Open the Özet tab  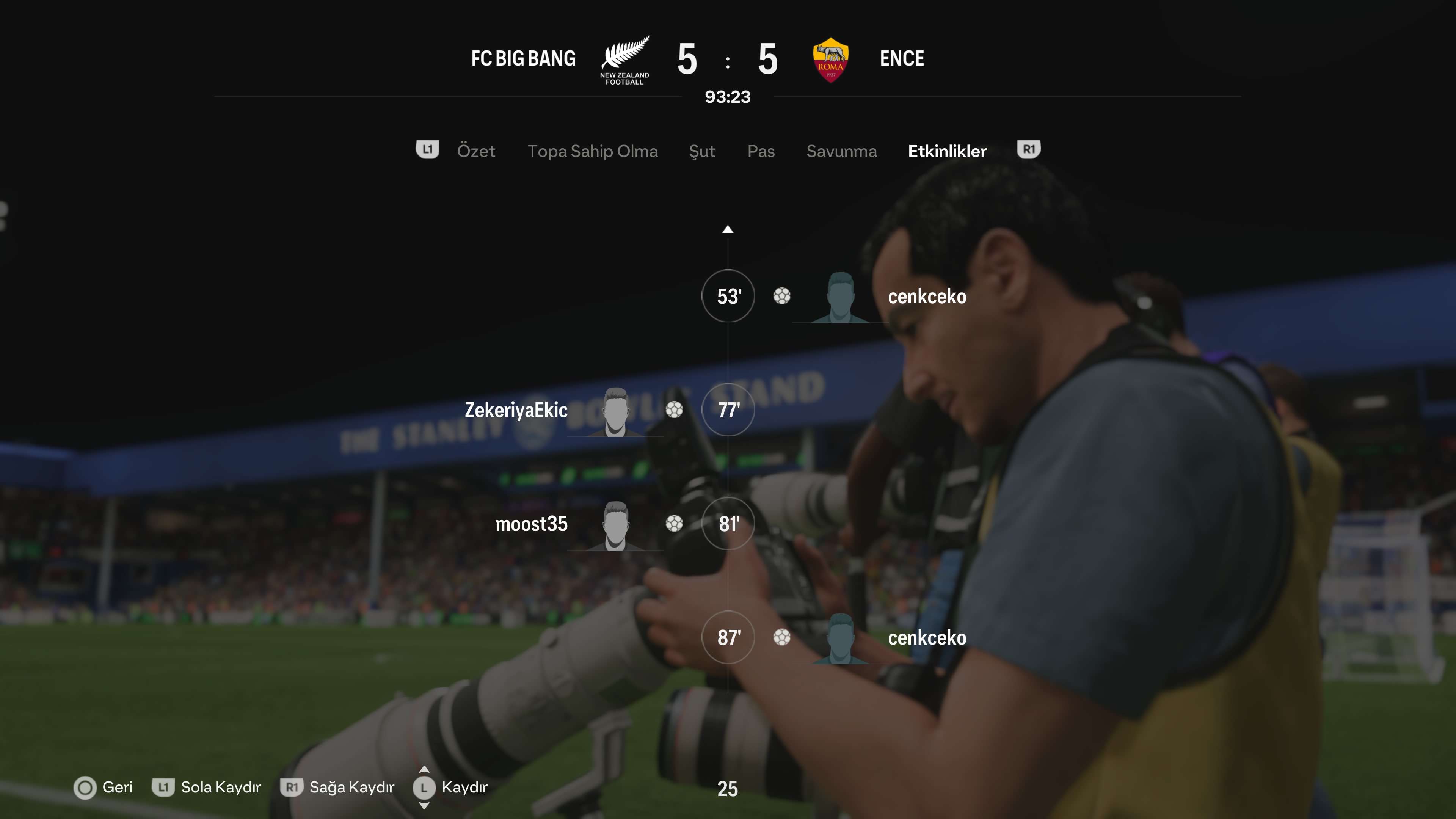[x=476, y=151]
